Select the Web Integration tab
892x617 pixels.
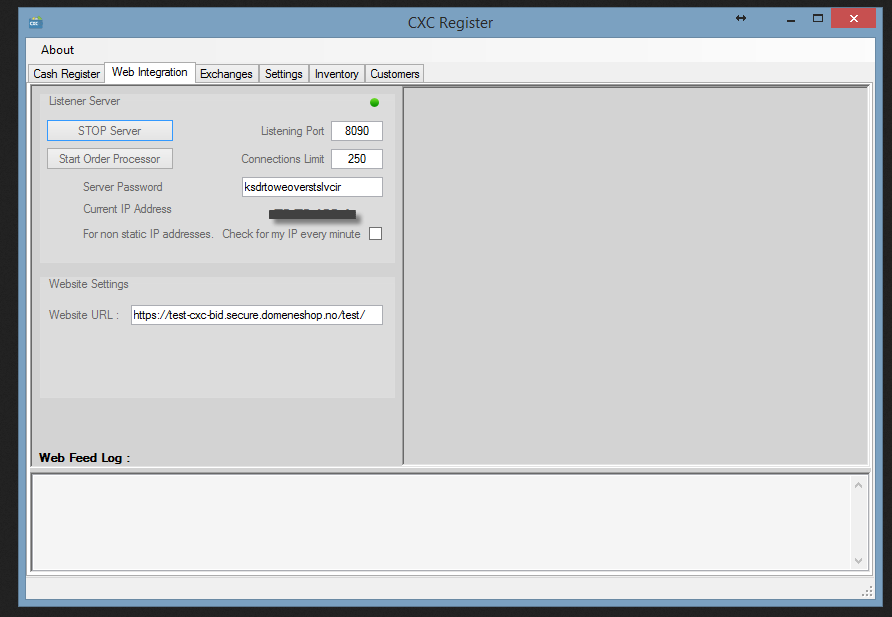tap(150, 72)
